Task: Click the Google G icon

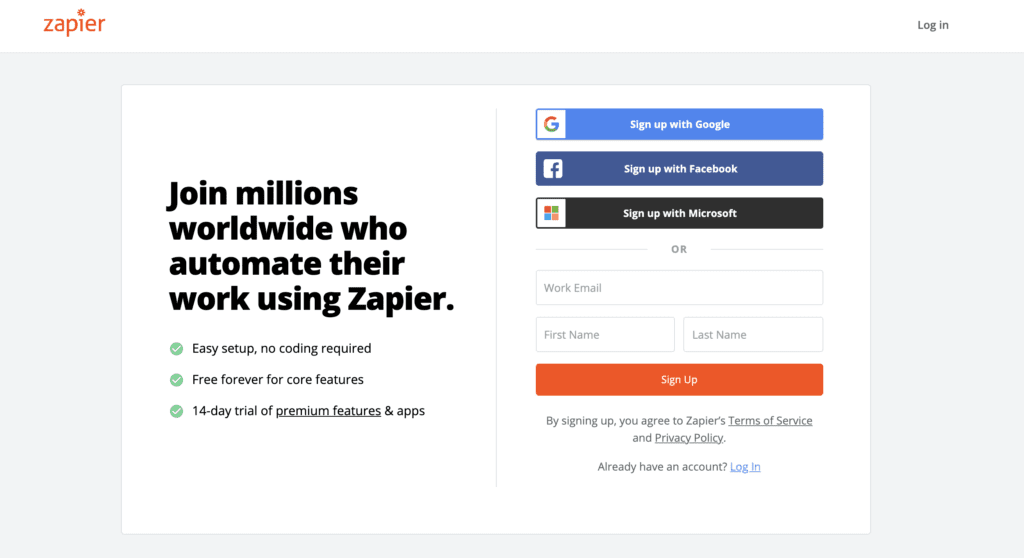Action: 551,124
